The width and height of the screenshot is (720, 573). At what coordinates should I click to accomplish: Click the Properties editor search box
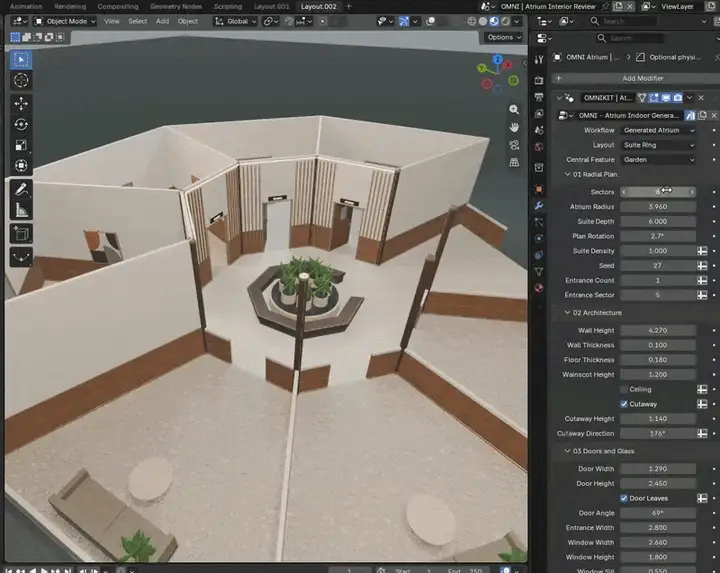(631, 38)
